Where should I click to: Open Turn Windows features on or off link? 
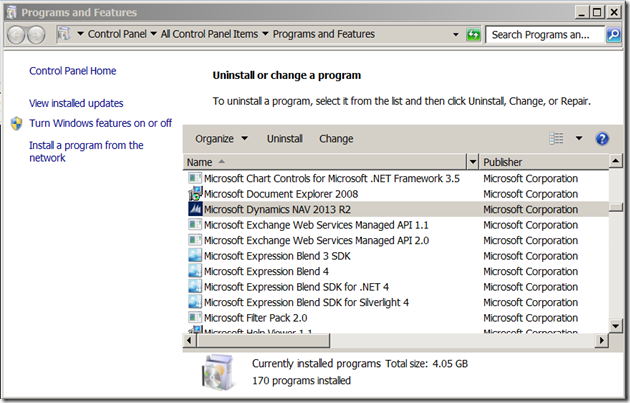pyautogui.click(x=100, y=123)
